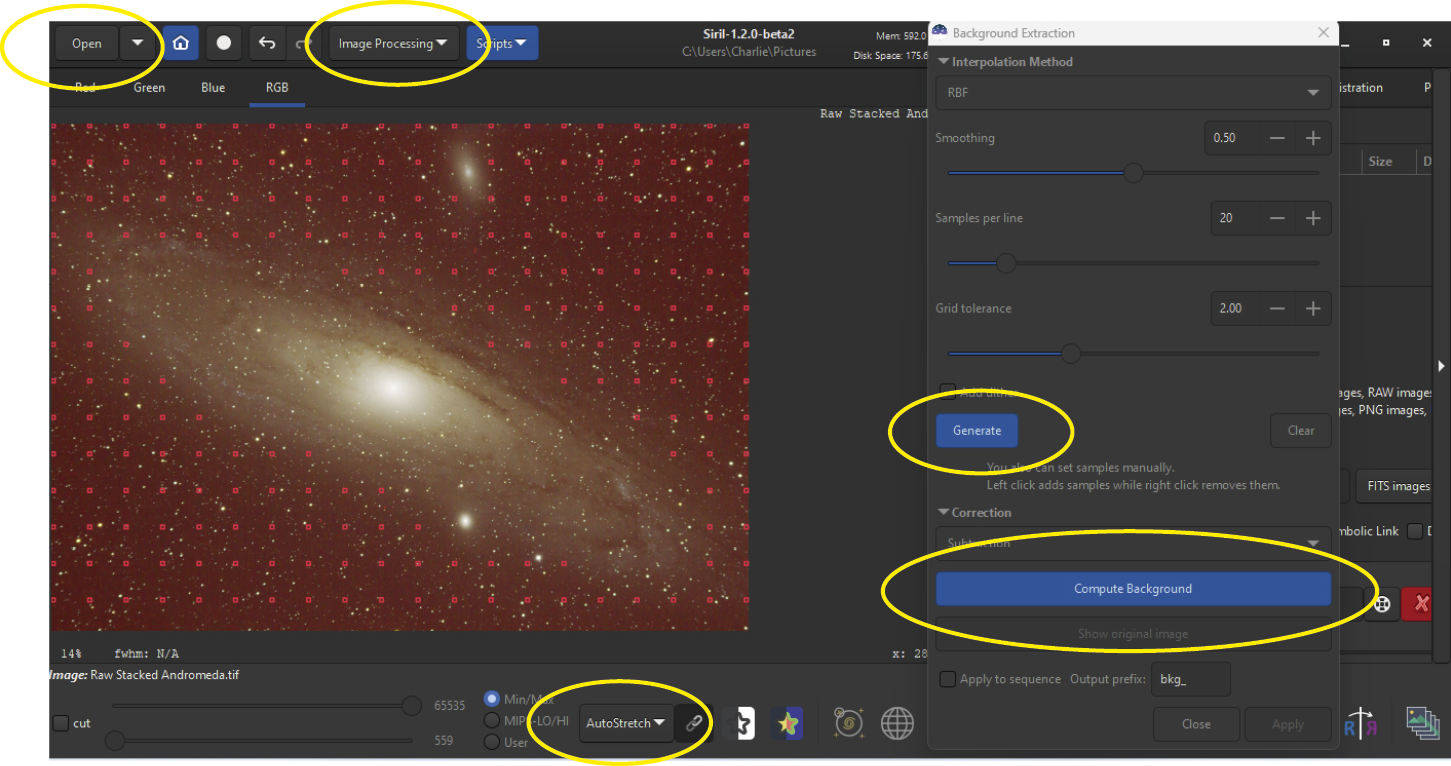Viewport: 1451px width, 766px height.
Task: Enable Apply to sequence in Background Extraction
Action: coord(947,678)
